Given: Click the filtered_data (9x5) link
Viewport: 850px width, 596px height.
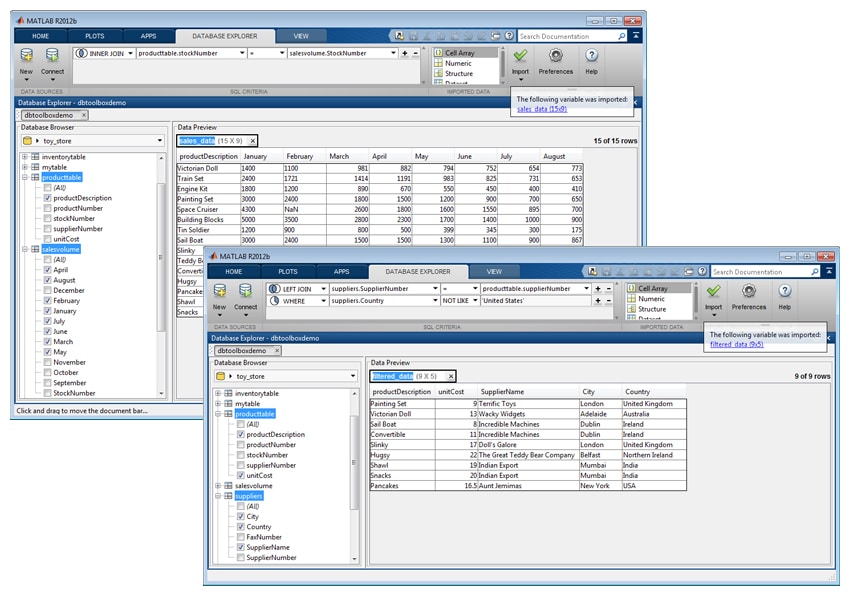Looking at the screenshot, I should click(x=736, y=344).
